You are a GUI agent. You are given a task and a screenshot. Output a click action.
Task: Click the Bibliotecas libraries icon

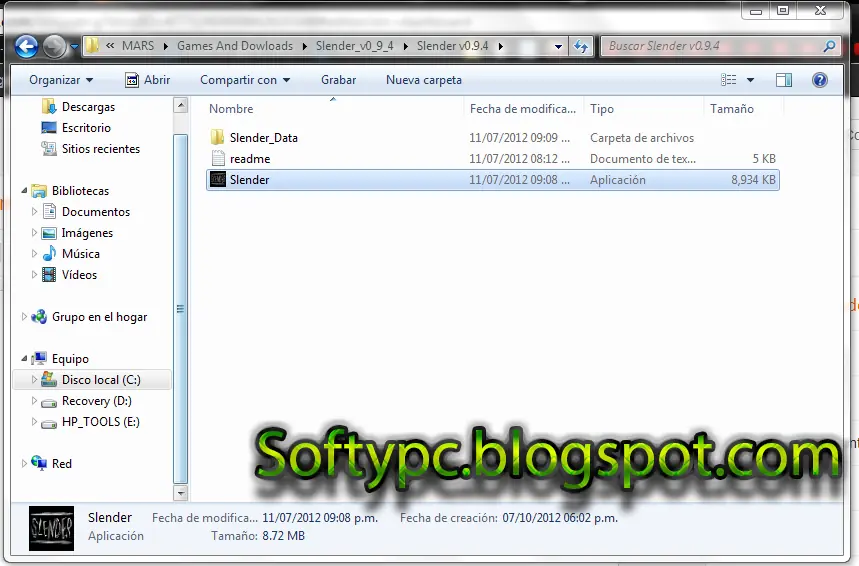tap(39, 191)
